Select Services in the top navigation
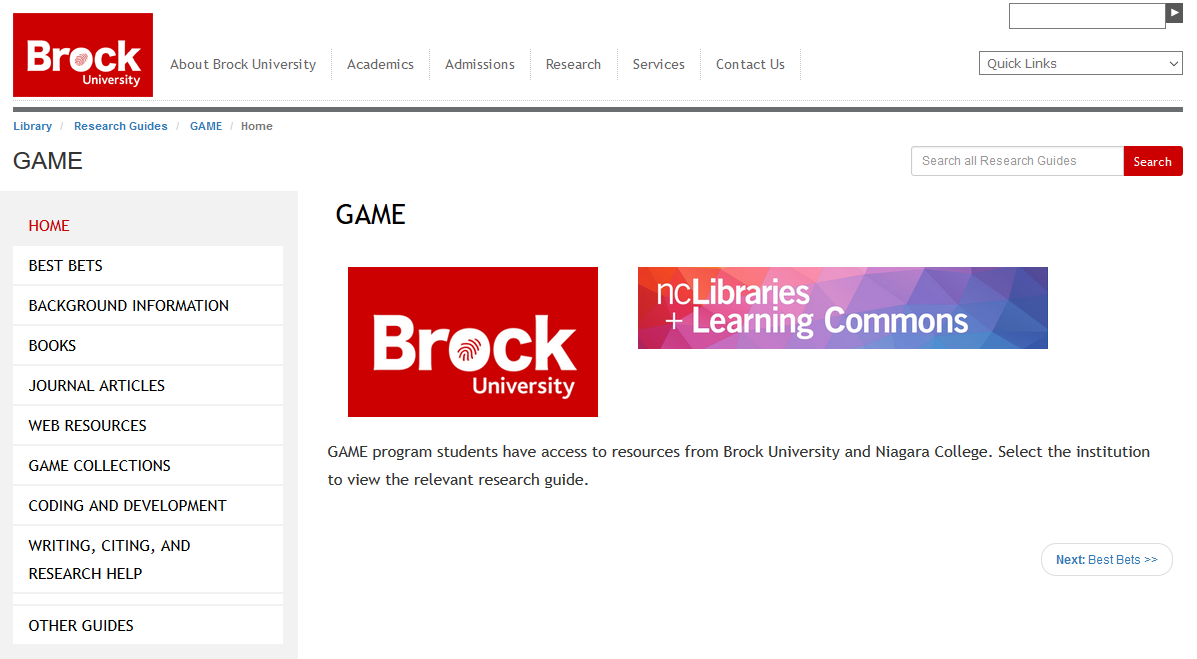The width and height of the screenshot is (1197, 659). (658, 64)
